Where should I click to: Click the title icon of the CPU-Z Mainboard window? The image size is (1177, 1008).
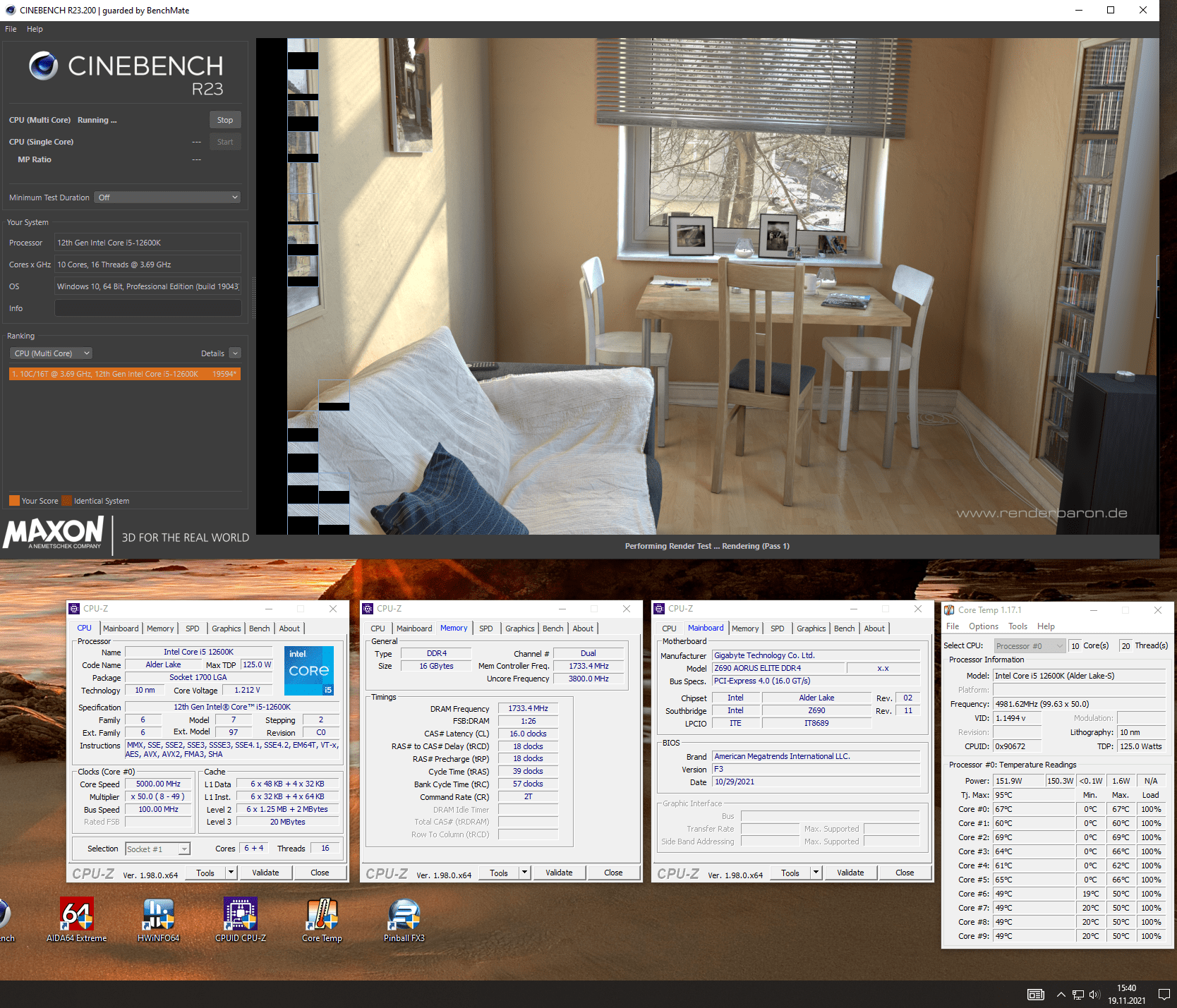[x=659, y=609]
